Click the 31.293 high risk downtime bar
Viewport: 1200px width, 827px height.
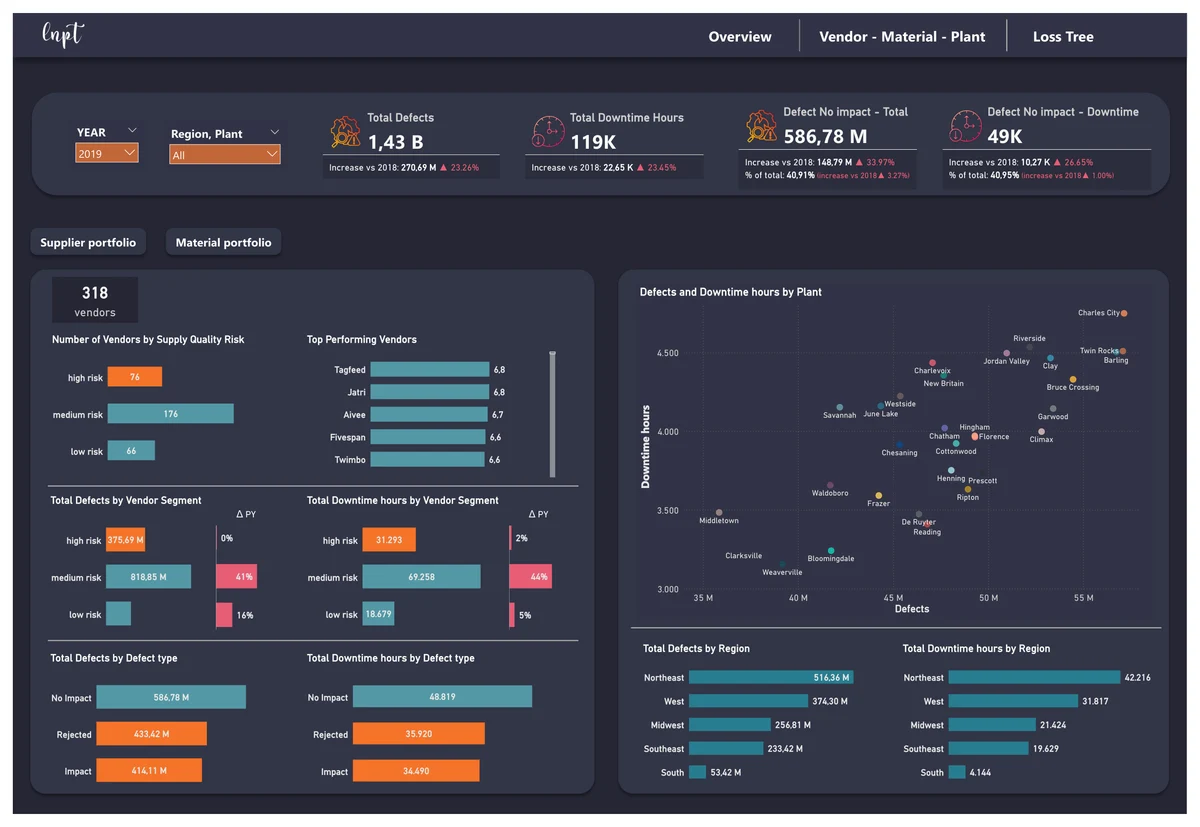click(389, 540)
